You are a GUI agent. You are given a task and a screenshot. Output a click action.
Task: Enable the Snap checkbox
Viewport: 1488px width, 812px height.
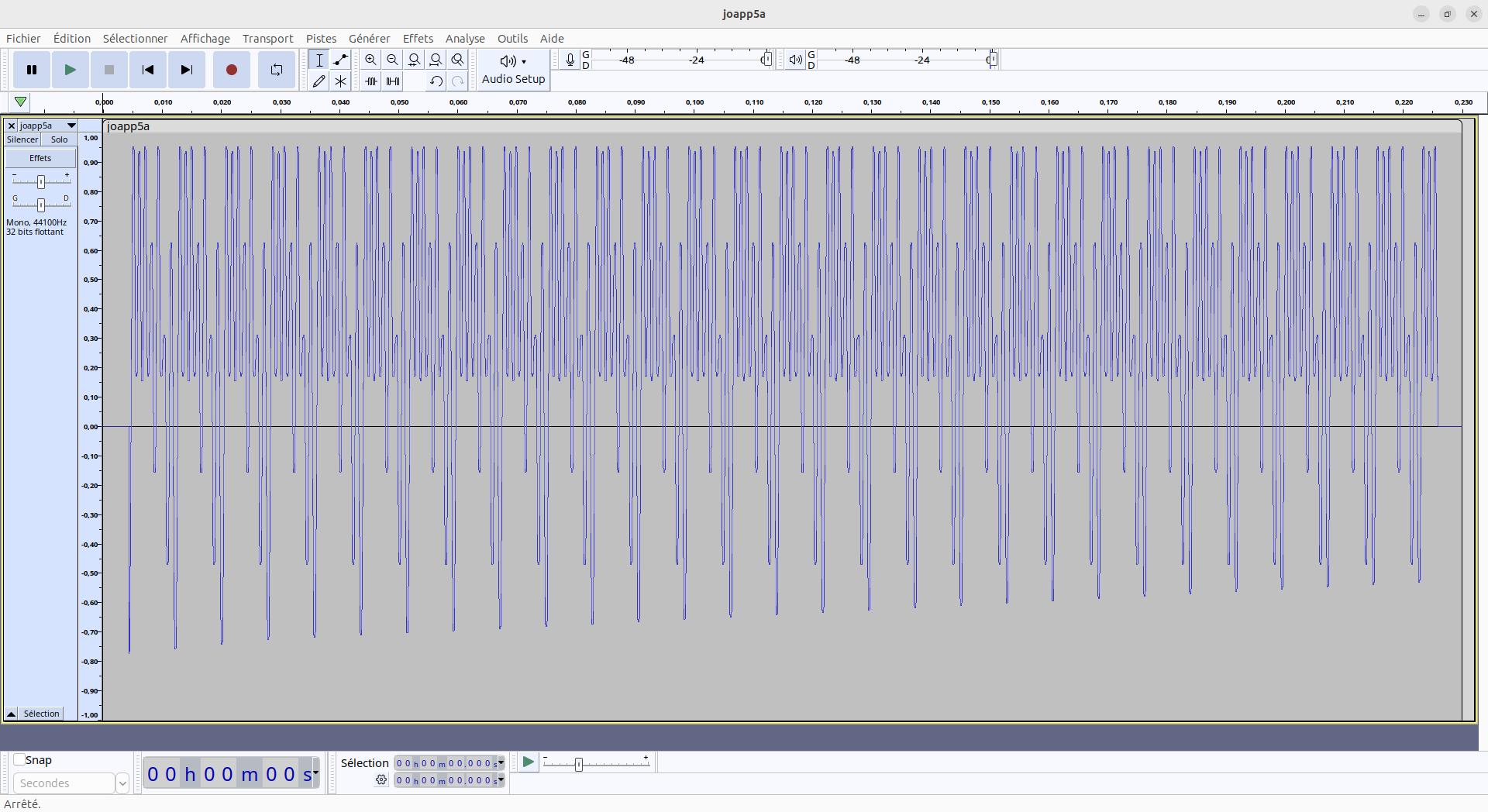point(20,760)
